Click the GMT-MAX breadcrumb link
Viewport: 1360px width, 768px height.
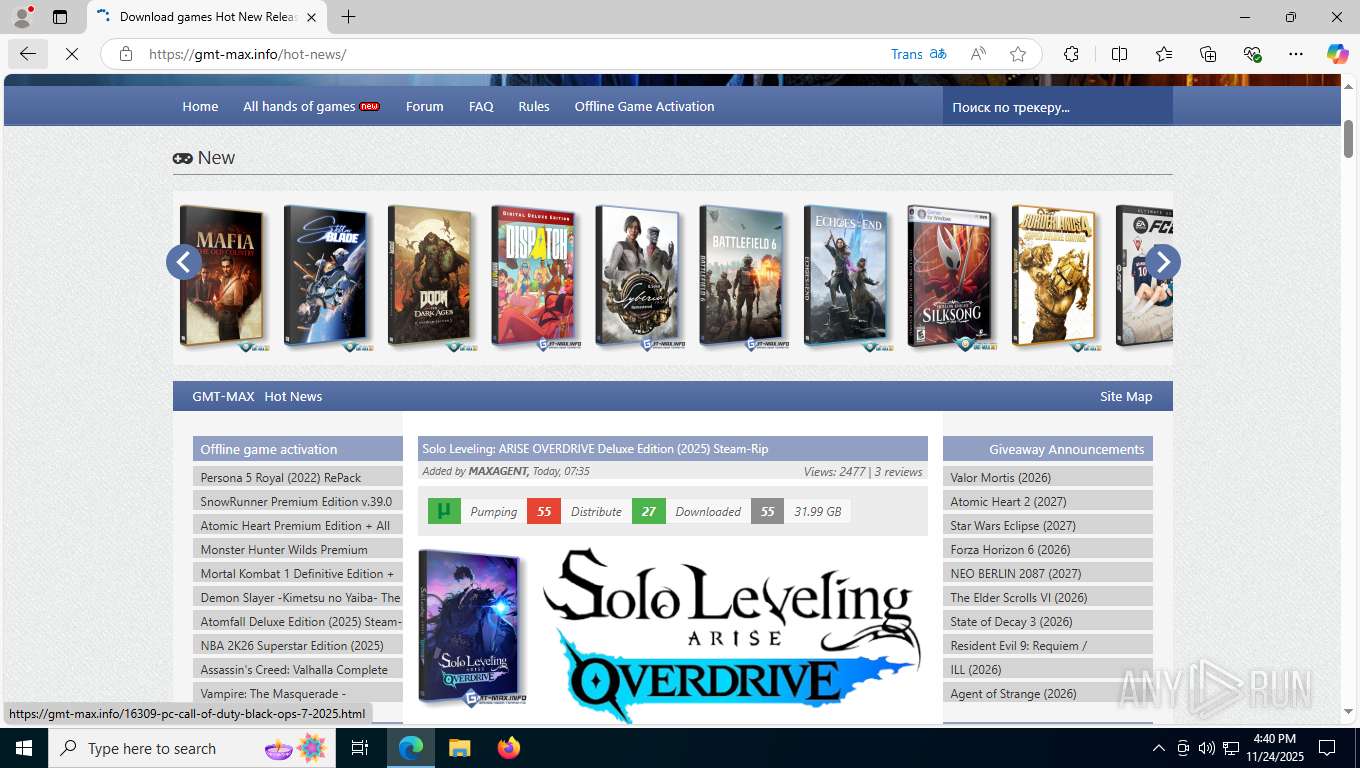223,396
